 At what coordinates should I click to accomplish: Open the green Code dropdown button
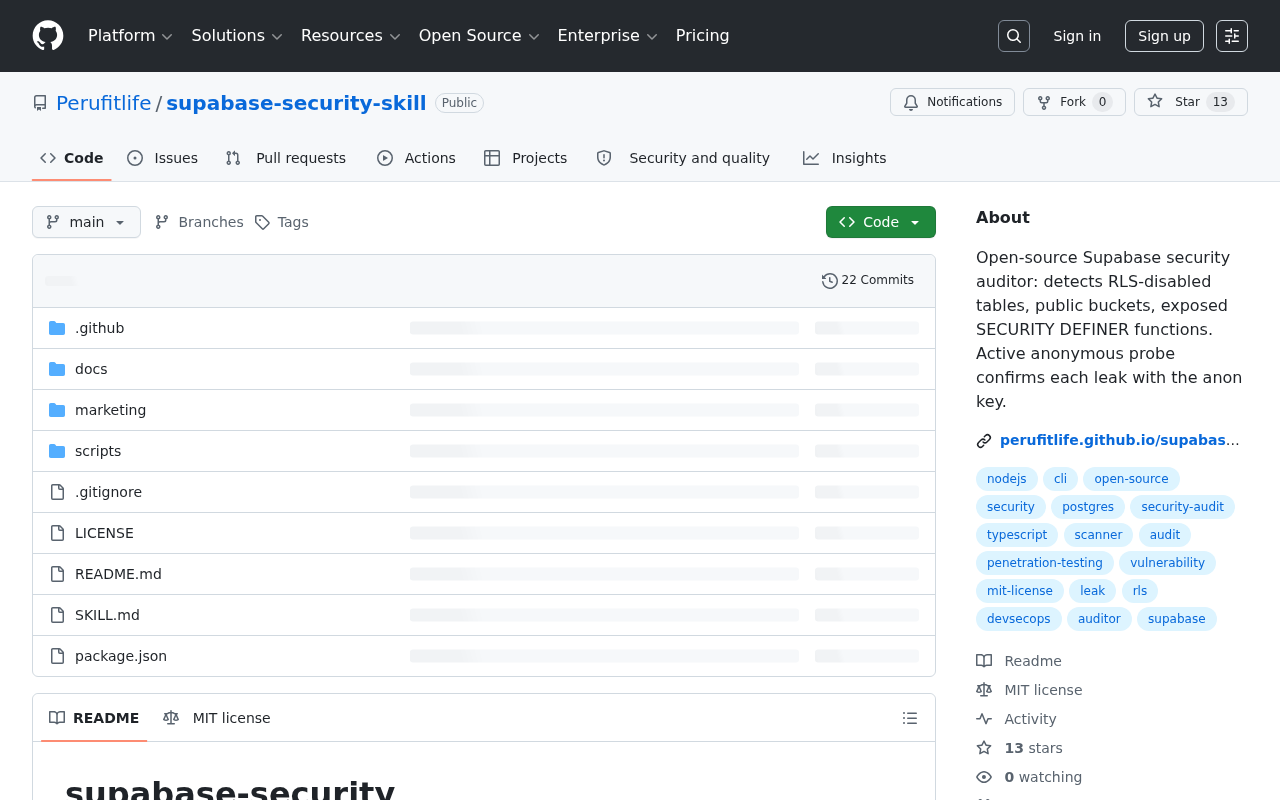point(881,222)
